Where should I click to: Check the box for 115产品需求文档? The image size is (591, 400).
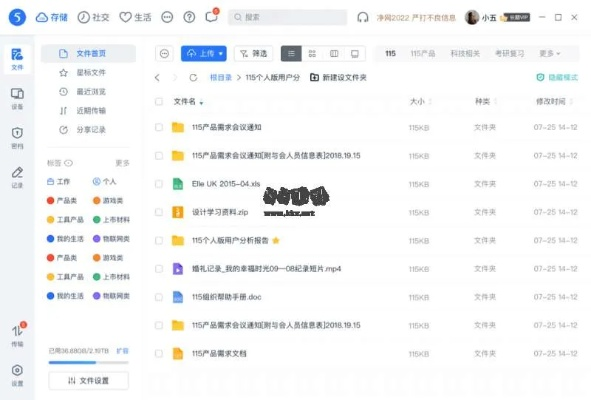point(159,354)
